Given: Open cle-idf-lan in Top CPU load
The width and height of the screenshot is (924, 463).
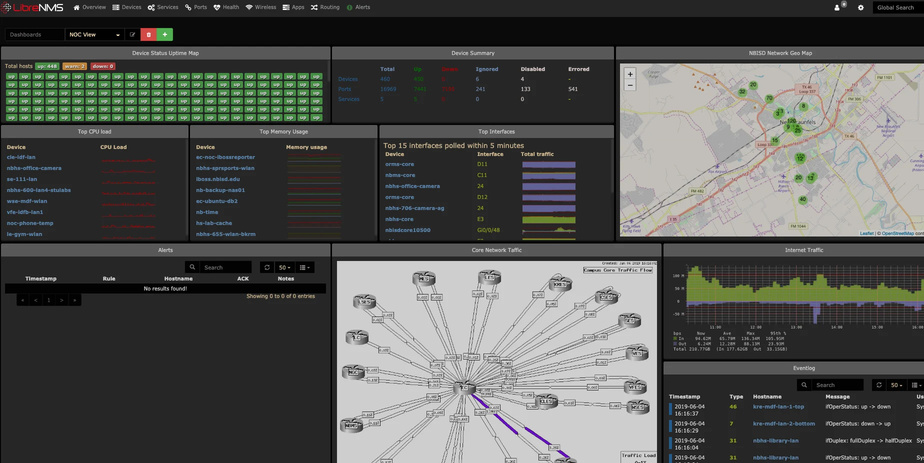Looking at the screenshot, I should 21,157.
